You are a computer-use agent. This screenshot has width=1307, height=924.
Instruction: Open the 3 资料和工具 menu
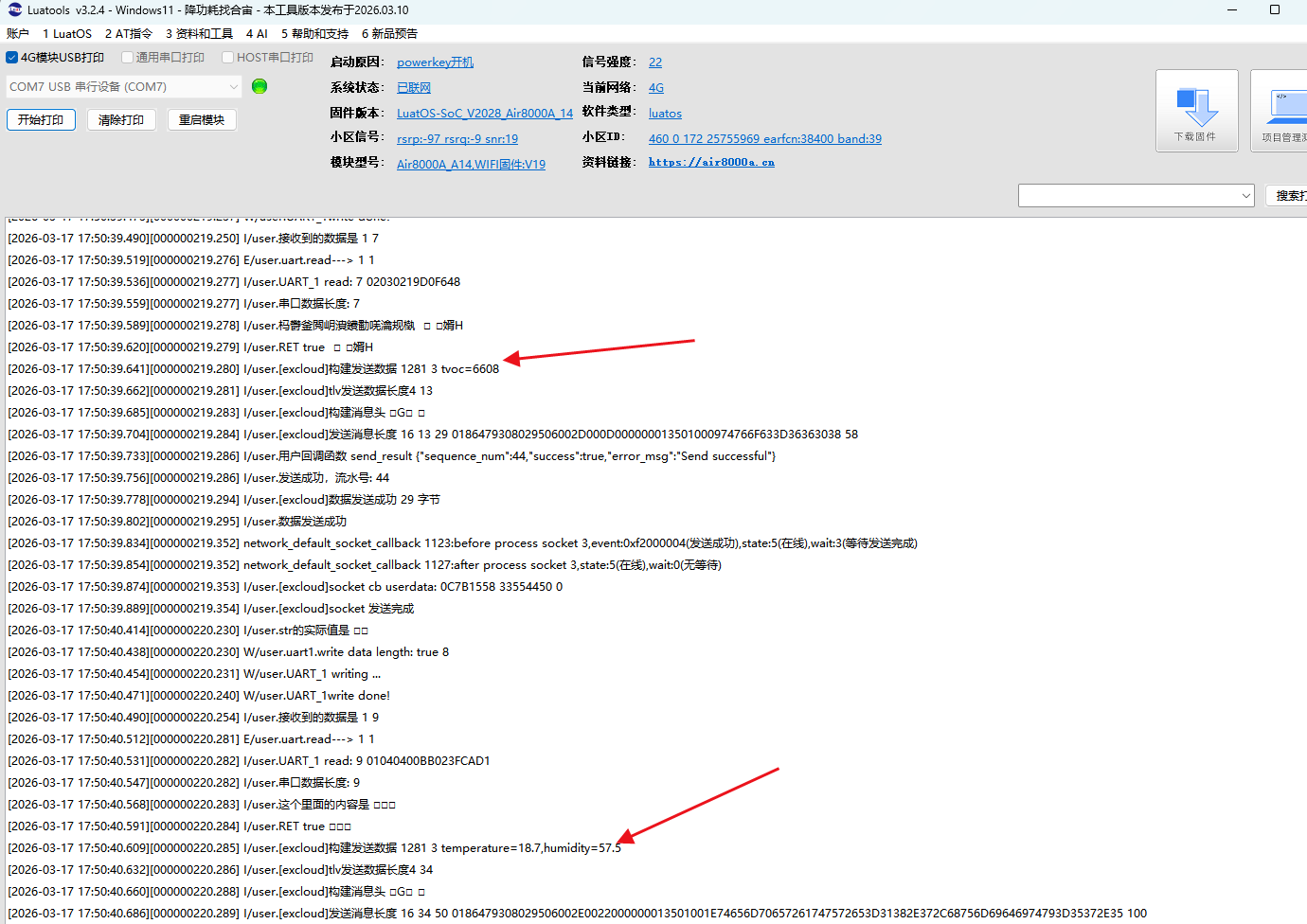pyautogui.click(x=199, y=34)
